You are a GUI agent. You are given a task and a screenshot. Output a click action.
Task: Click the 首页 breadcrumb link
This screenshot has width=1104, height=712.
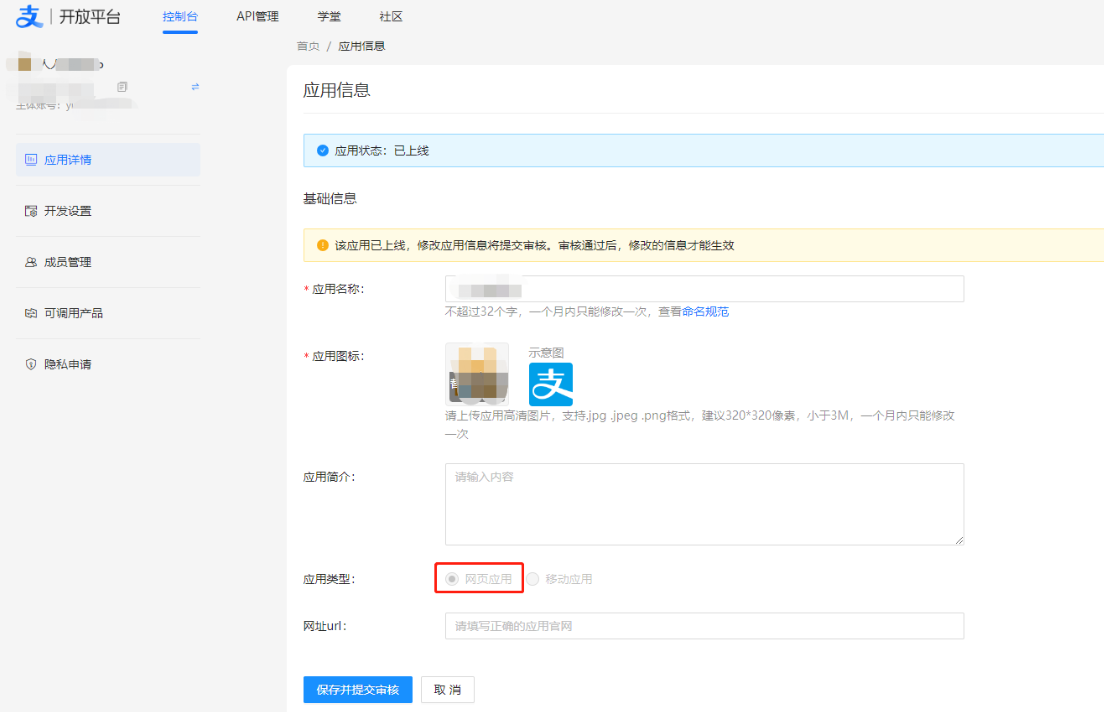click(308, 46)
